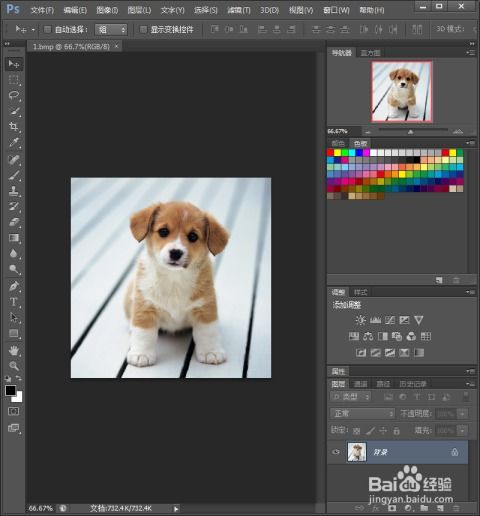Image resolution: width=480 pixels, height=516 pixels.
Task: Click the delete layer trash icon
Action: click(x=456, y=508)
